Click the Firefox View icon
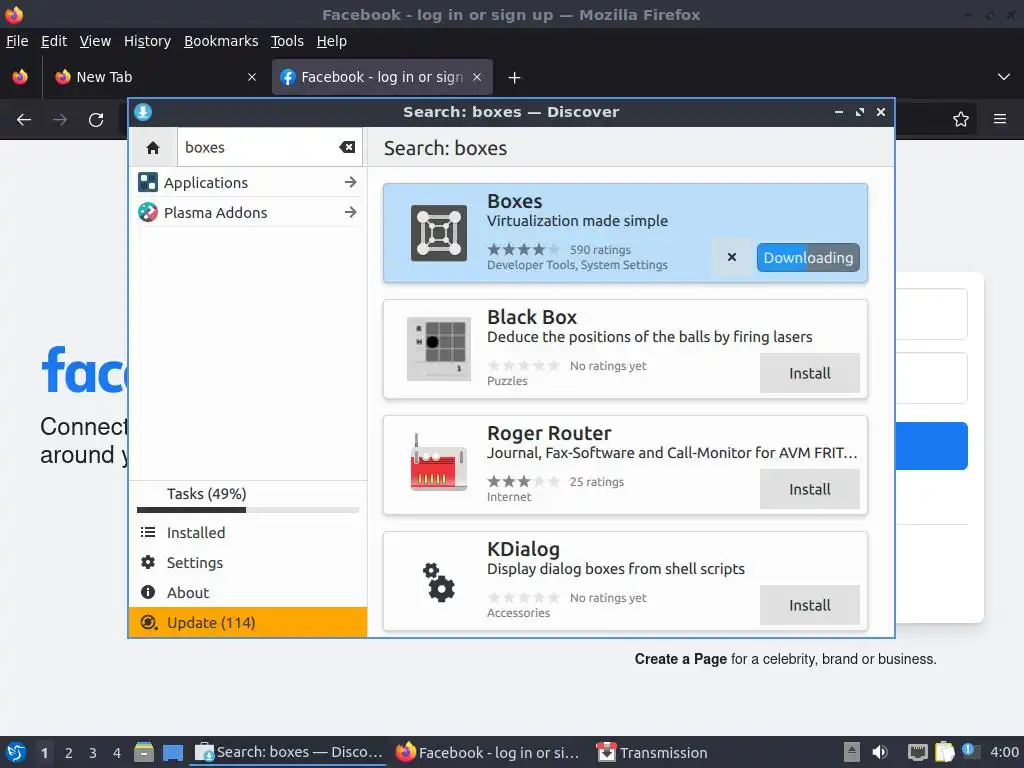Image resolution: width=1024 pixels, height=768 pixels. 20,77
